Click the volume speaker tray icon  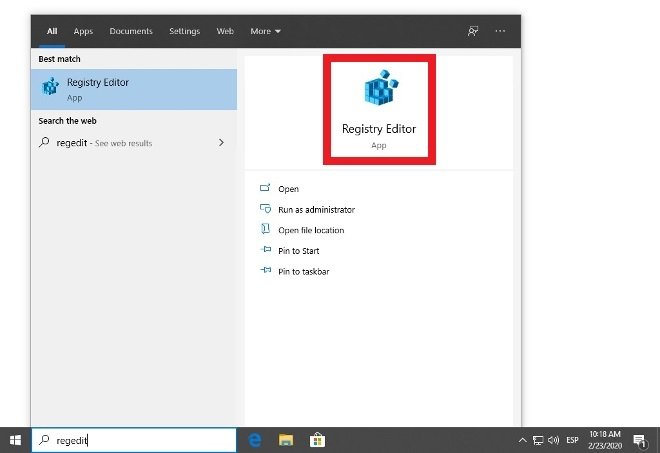pos(554,440)
